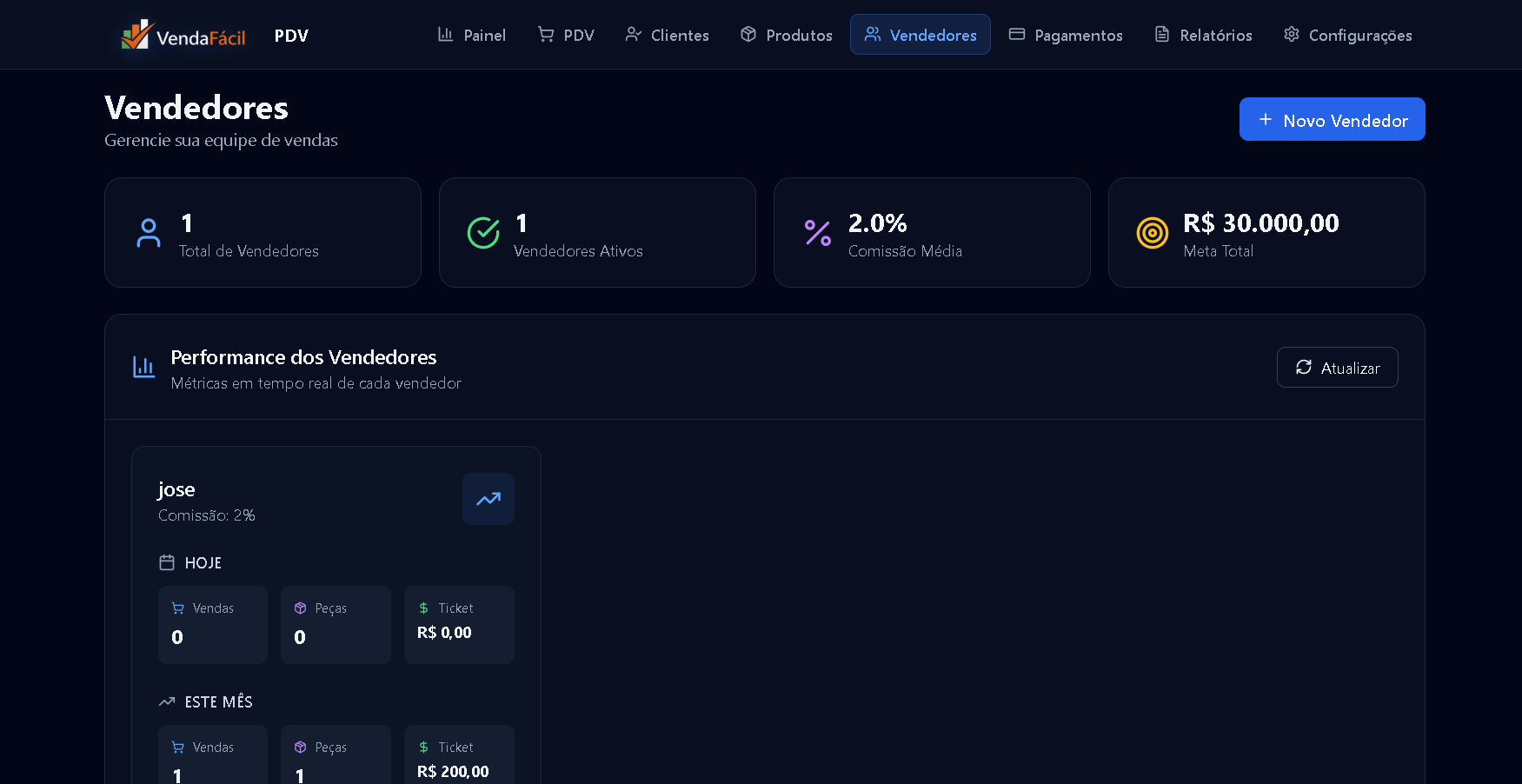Go to the PDV navigation tab
1522x784 pixels.
pyautogui.click(x=566, y=35)
